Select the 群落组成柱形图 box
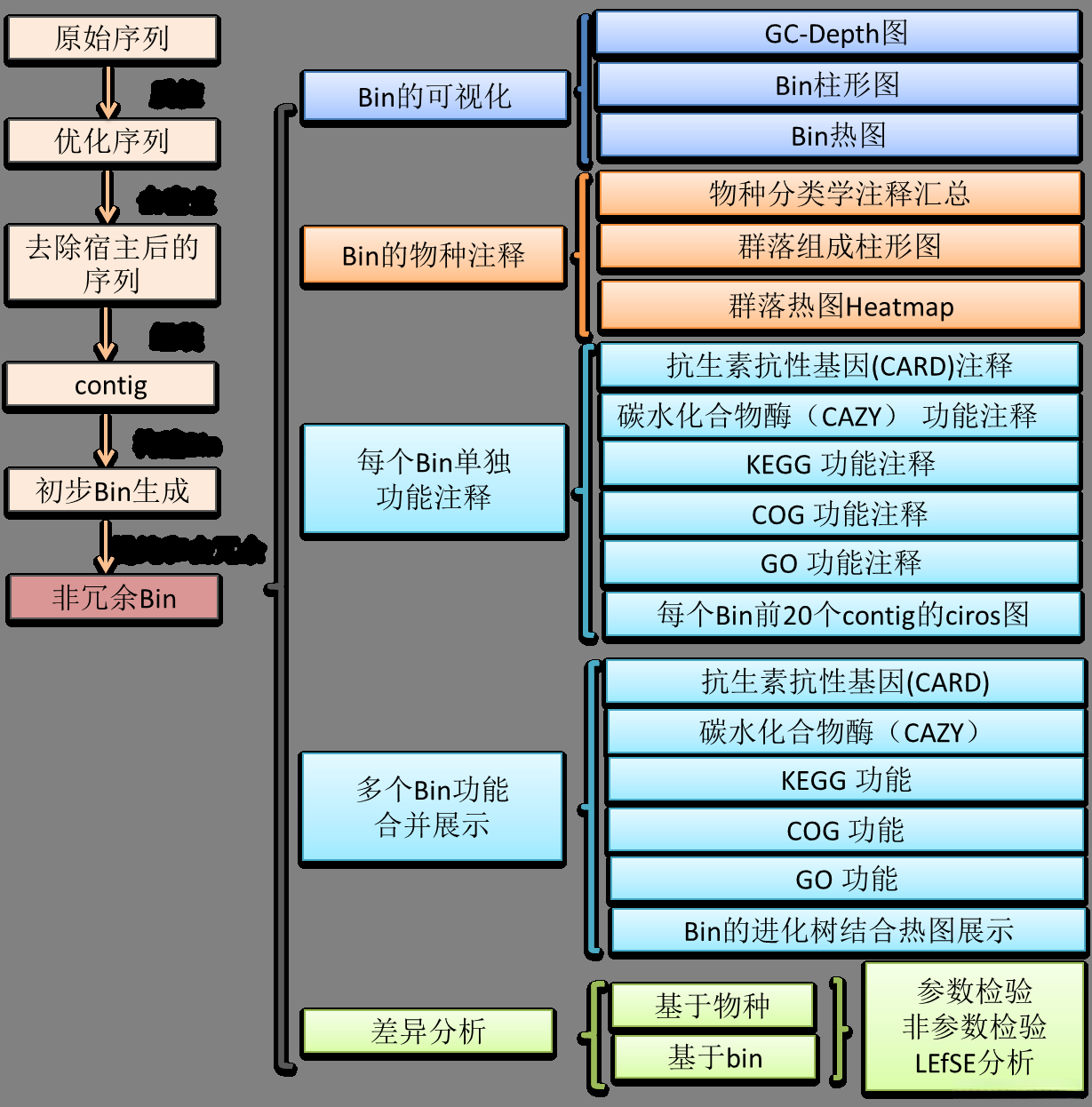Viewport: 1092px width, 1107px height. pos(840,246)
